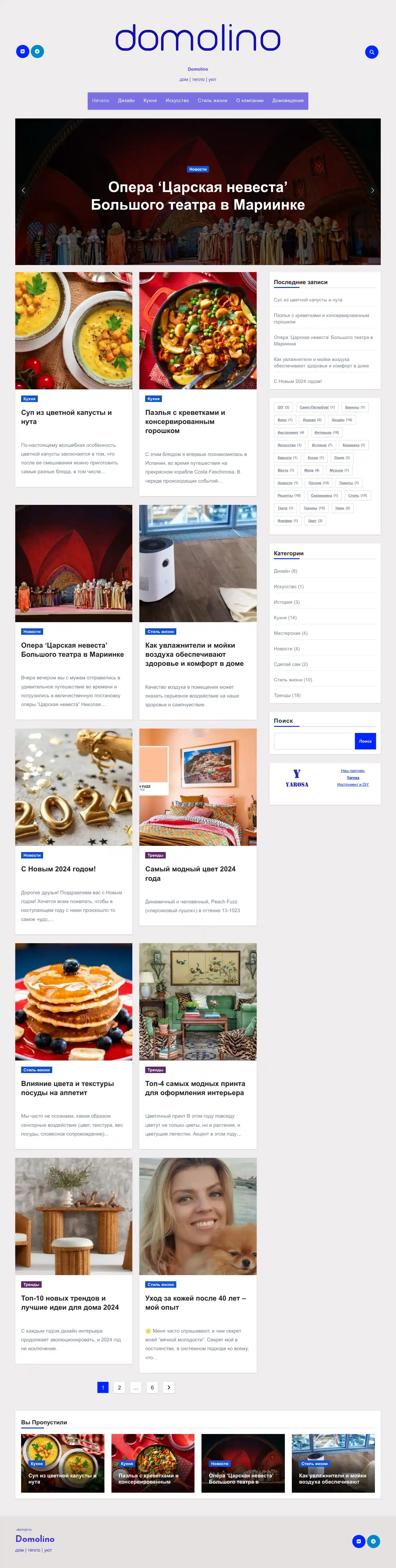Open the Telegram icon in the footer
Viewport: 396px width, 1568px height.
373,1541
